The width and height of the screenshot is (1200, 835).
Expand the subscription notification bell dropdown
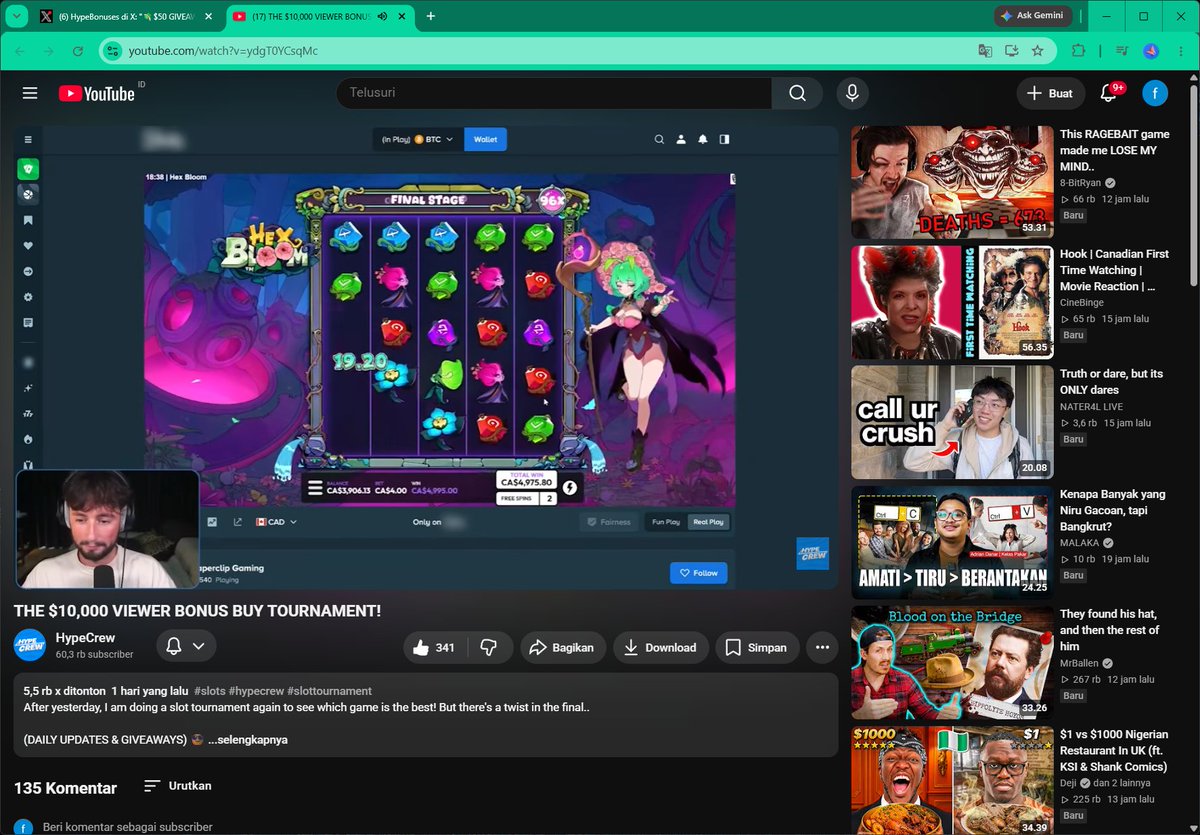point(186,647)
